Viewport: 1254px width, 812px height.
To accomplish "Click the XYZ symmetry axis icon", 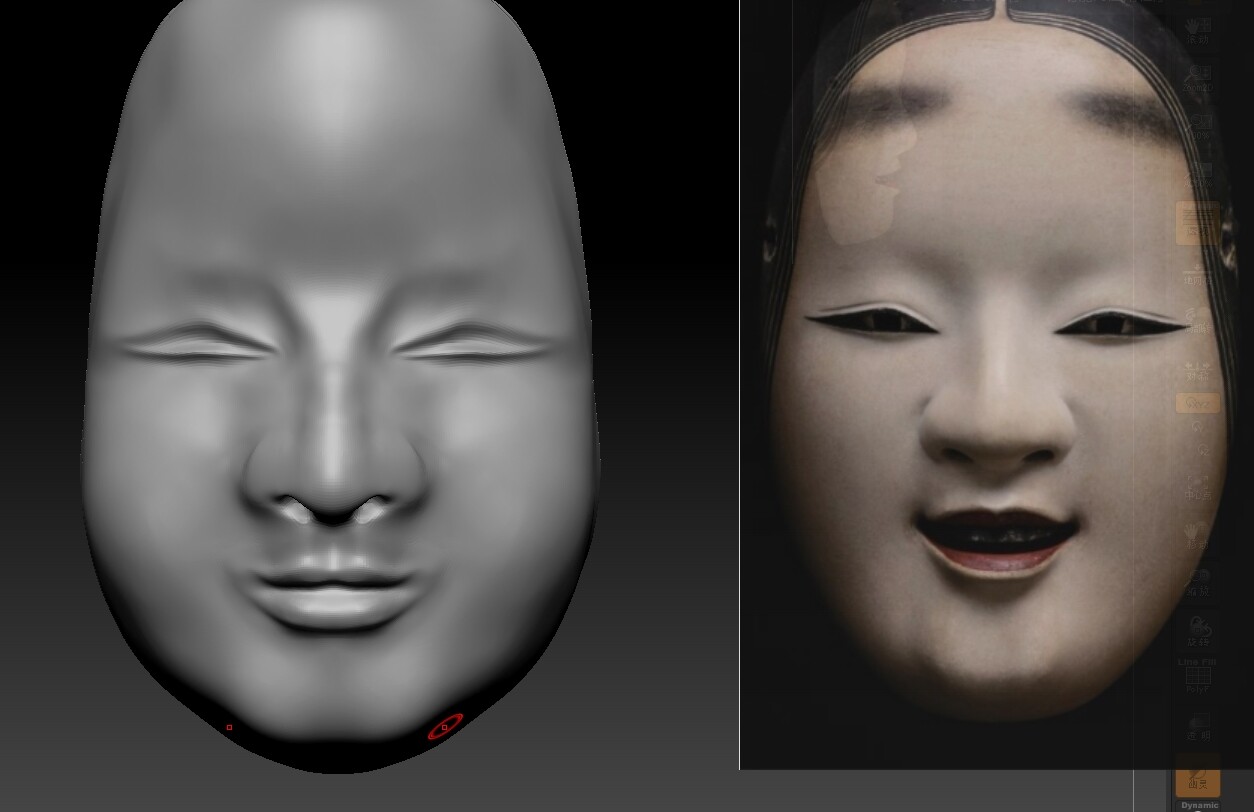I will click(x=1197, y=402).
